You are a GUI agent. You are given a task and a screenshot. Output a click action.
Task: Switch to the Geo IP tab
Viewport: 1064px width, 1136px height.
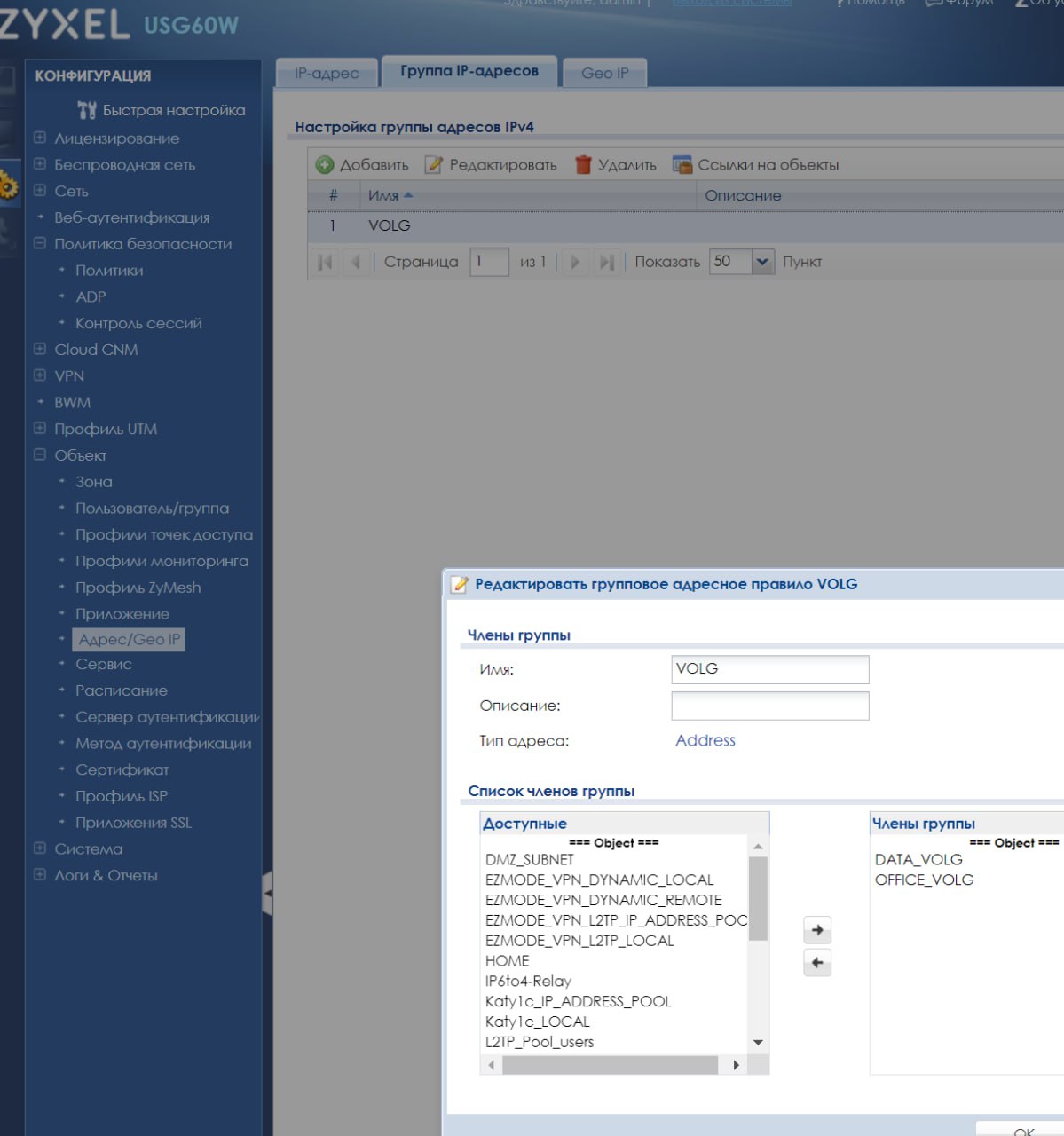click(605, 73)
